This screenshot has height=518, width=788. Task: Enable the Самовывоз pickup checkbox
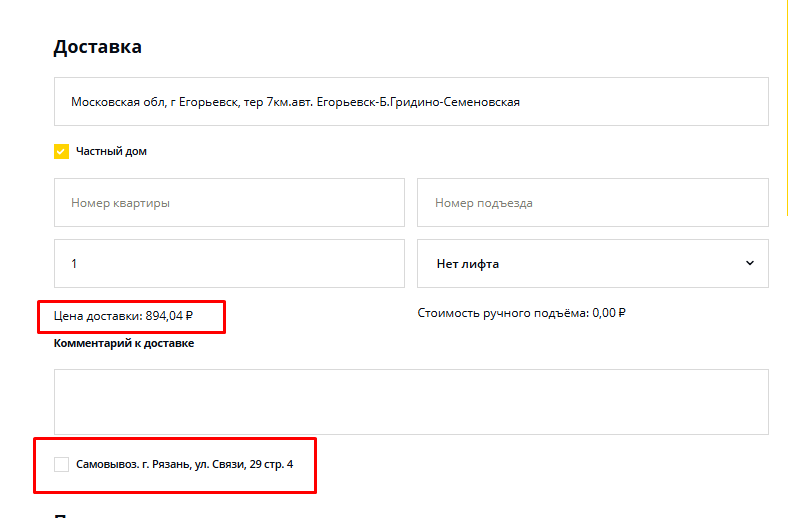pos(61,464)
